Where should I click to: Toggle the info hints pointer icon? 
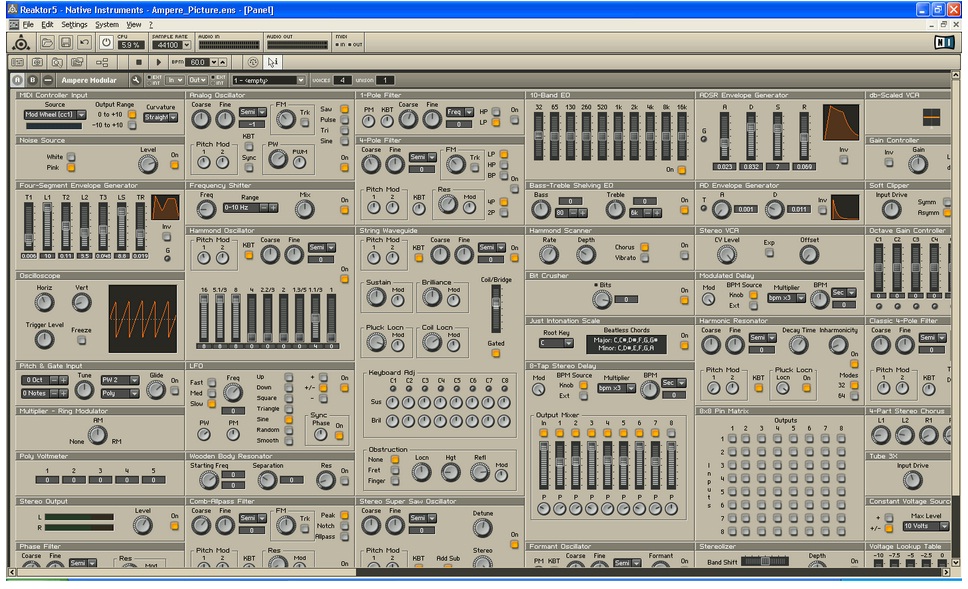272,62
